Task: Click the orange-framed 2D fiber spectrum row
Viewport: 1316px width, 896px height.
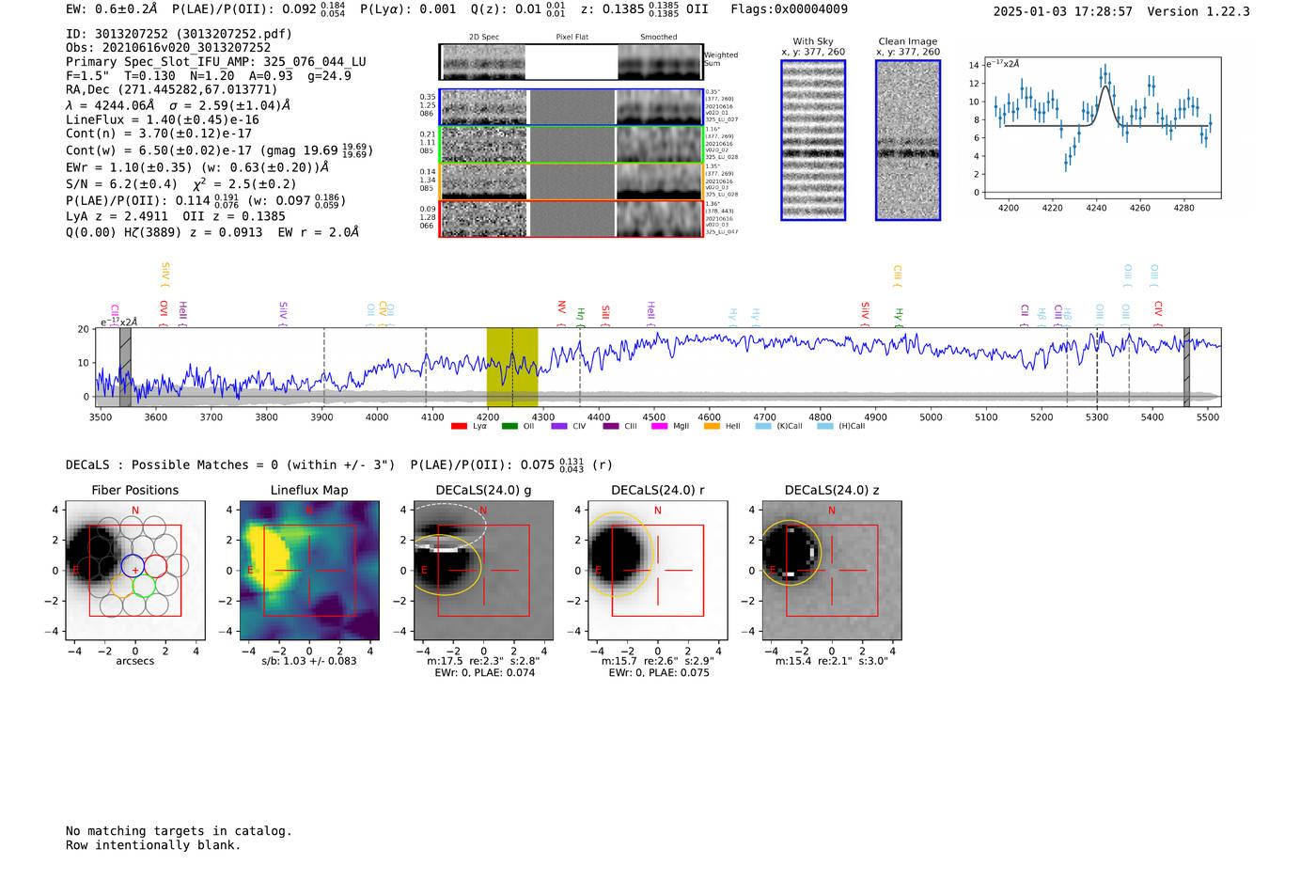Action: pyautogui.click(x=572, y=181)
